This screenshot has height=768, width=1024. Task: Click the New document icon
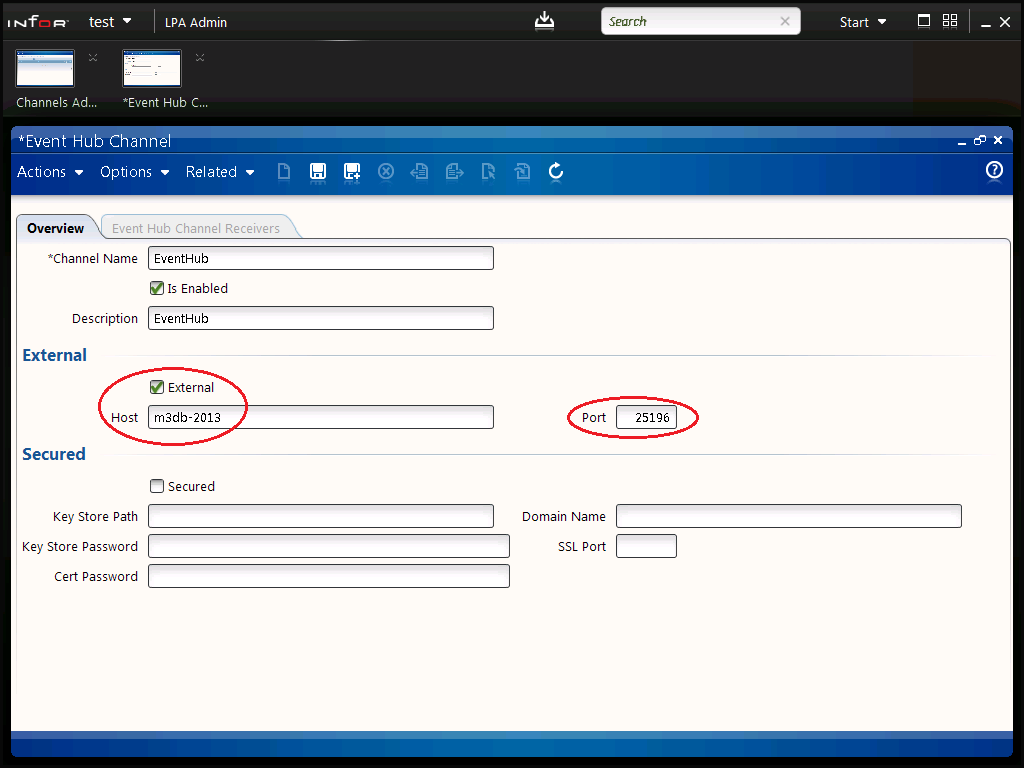click(284, 172)
